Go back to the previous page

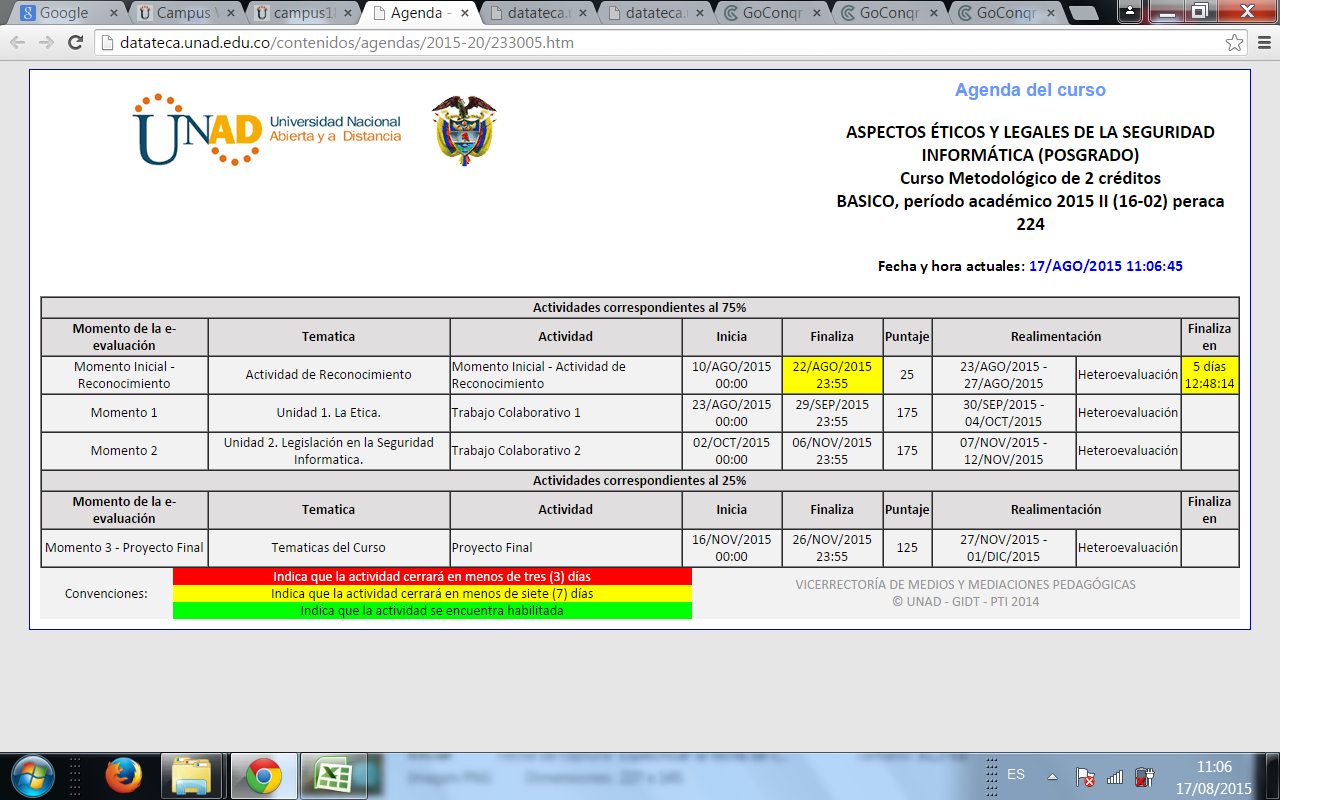(18, 43)
